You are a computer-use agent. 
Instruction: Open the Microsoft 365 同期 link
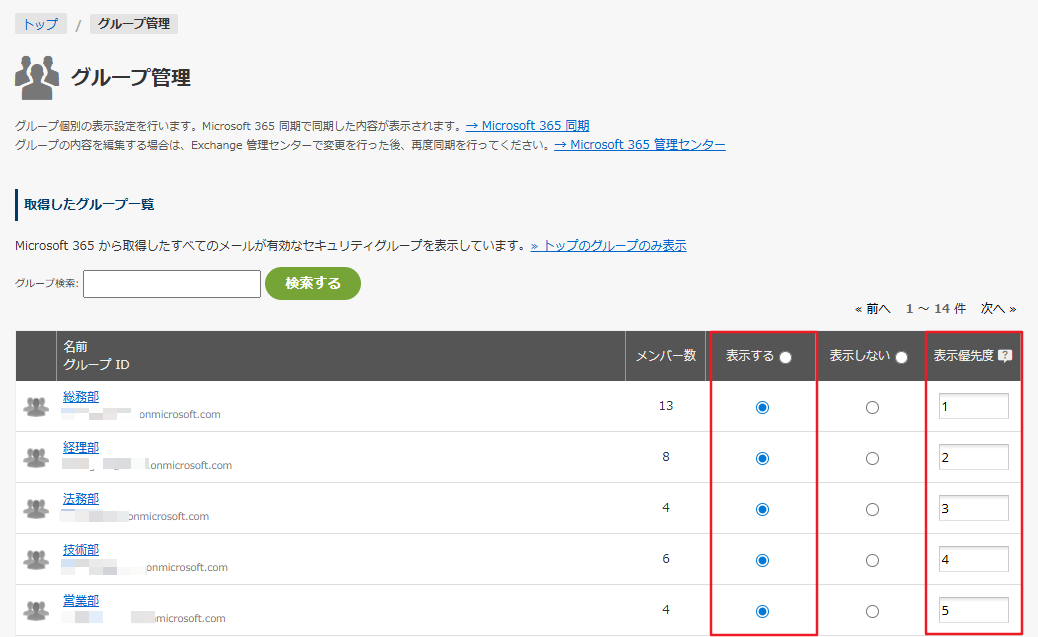[527, 126]
